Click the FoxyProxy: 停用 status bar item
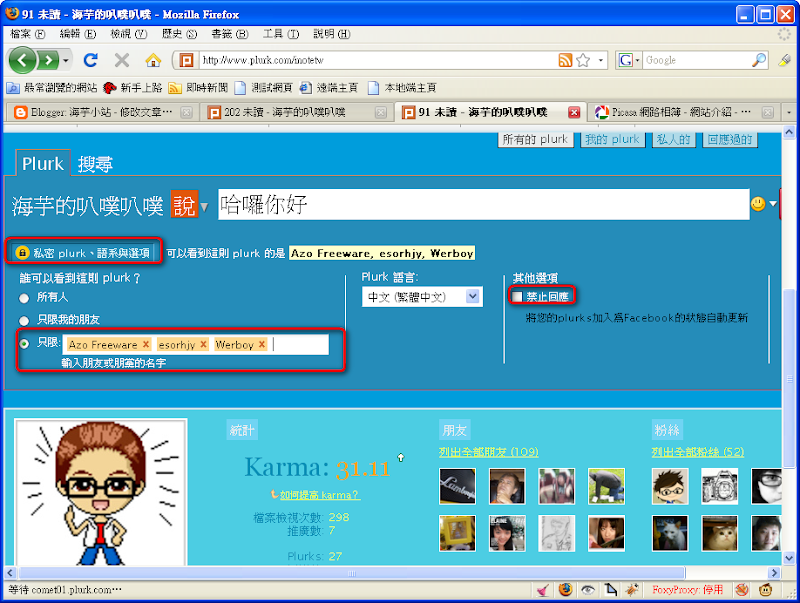Screen dimensions: 800x603 (687, 590)
